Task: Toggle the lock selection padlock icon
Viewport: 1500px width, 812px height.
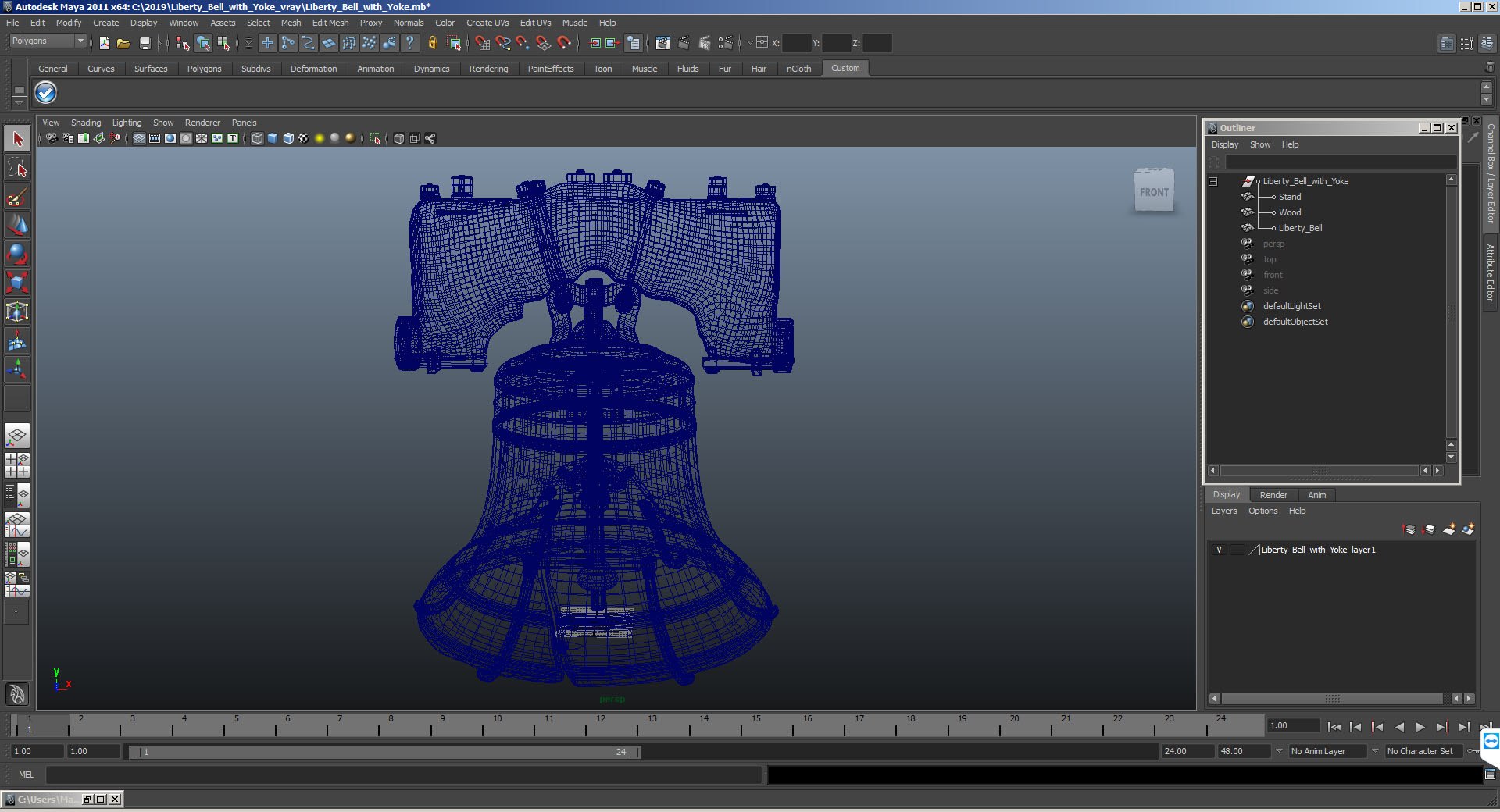Action: 432,43
